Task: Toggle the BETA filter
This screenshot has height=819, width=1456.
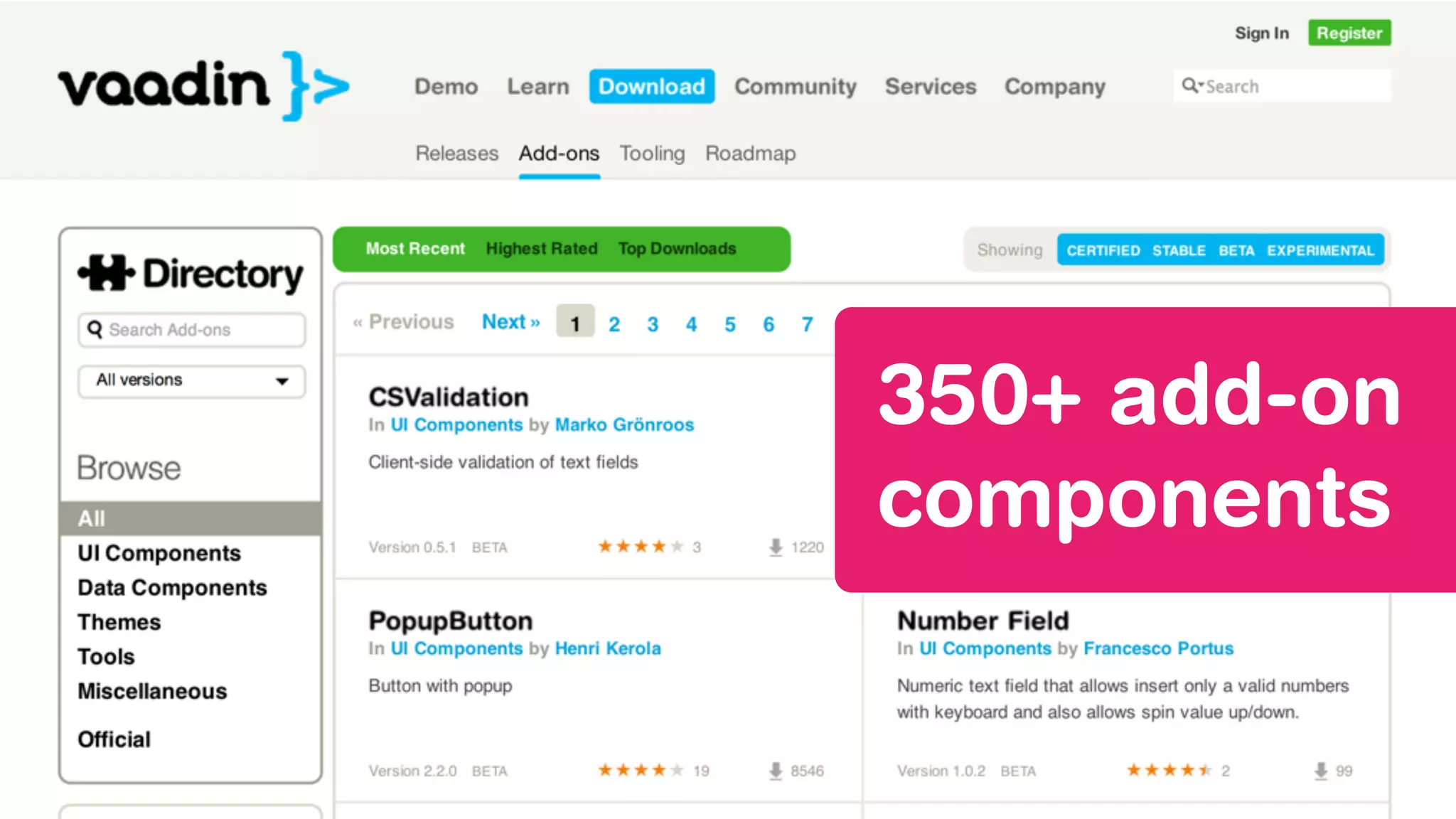Action: pyautogui.click(x=1236, y=250)
